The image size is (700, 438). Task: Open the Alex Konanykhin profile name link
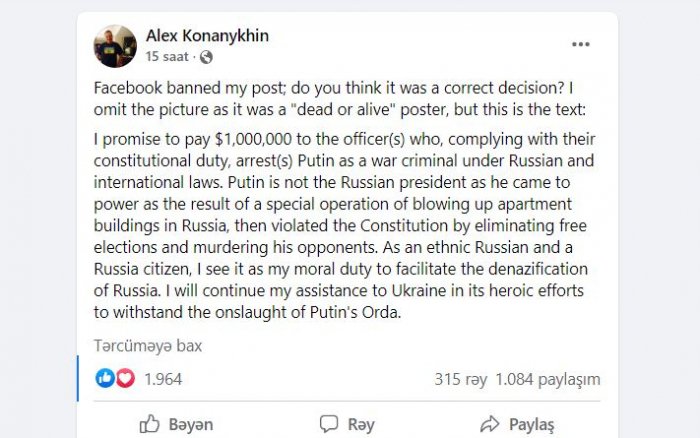208,35
